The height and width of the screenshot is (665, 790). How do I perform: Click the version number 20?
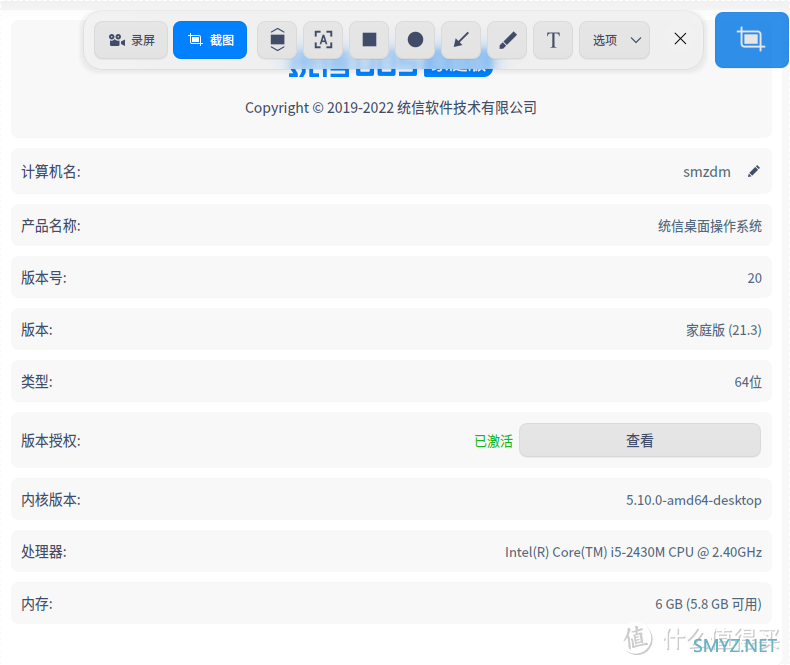pyautogui.click(x=754, y=278)
